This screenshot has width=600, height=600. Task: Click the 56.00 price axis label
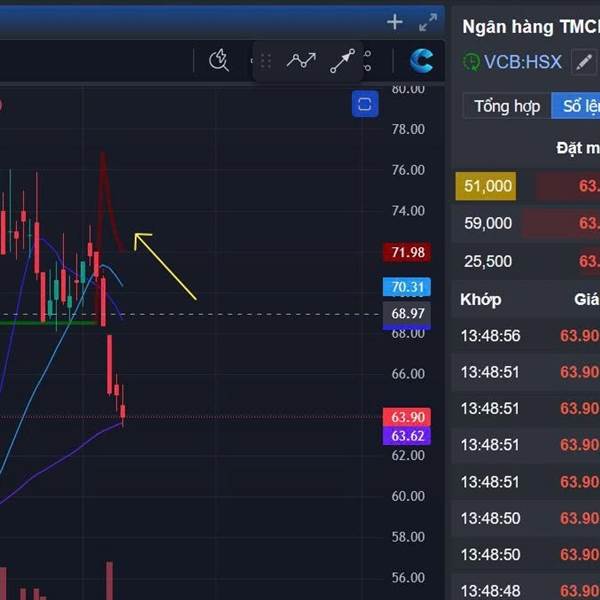pos(408,577)
